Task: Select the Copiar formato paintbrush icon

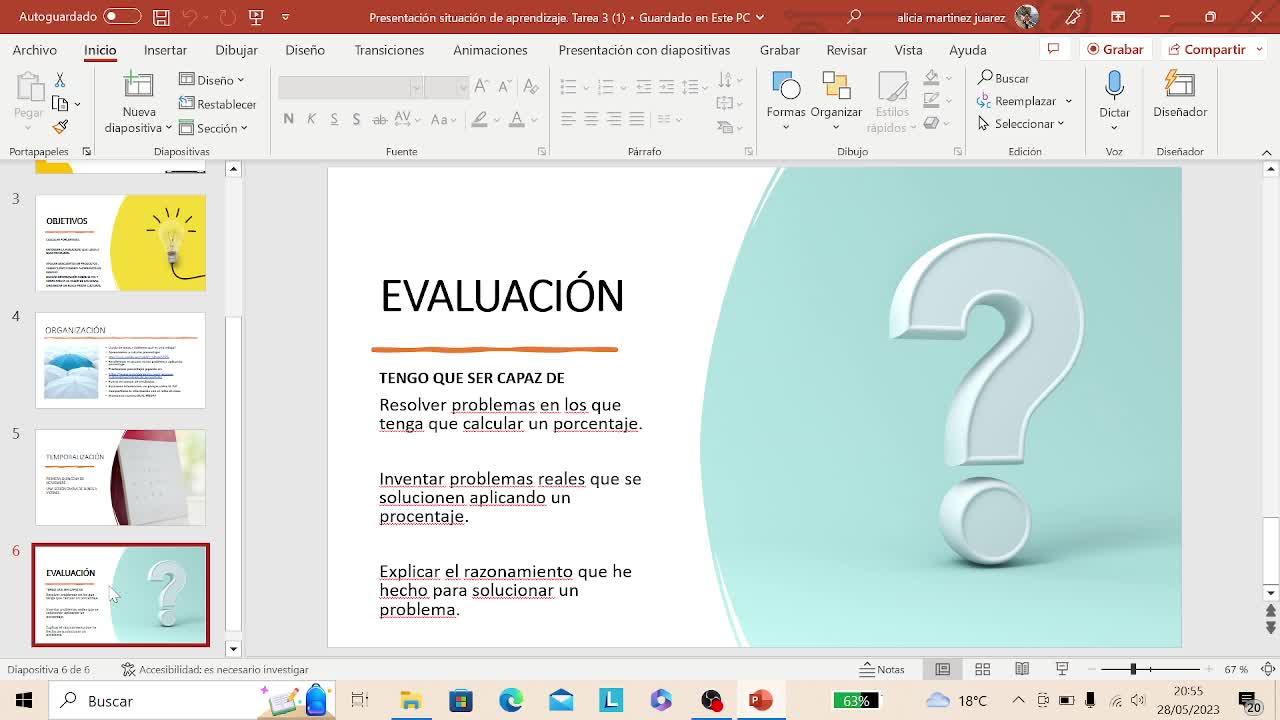Action: tap(60, 127)
